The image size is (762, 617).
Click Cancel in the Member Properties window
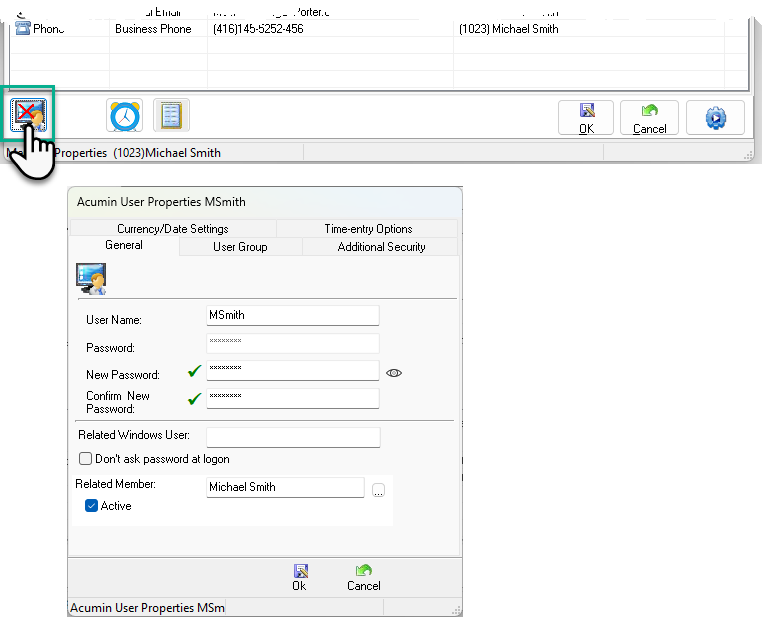pos(649,118)
